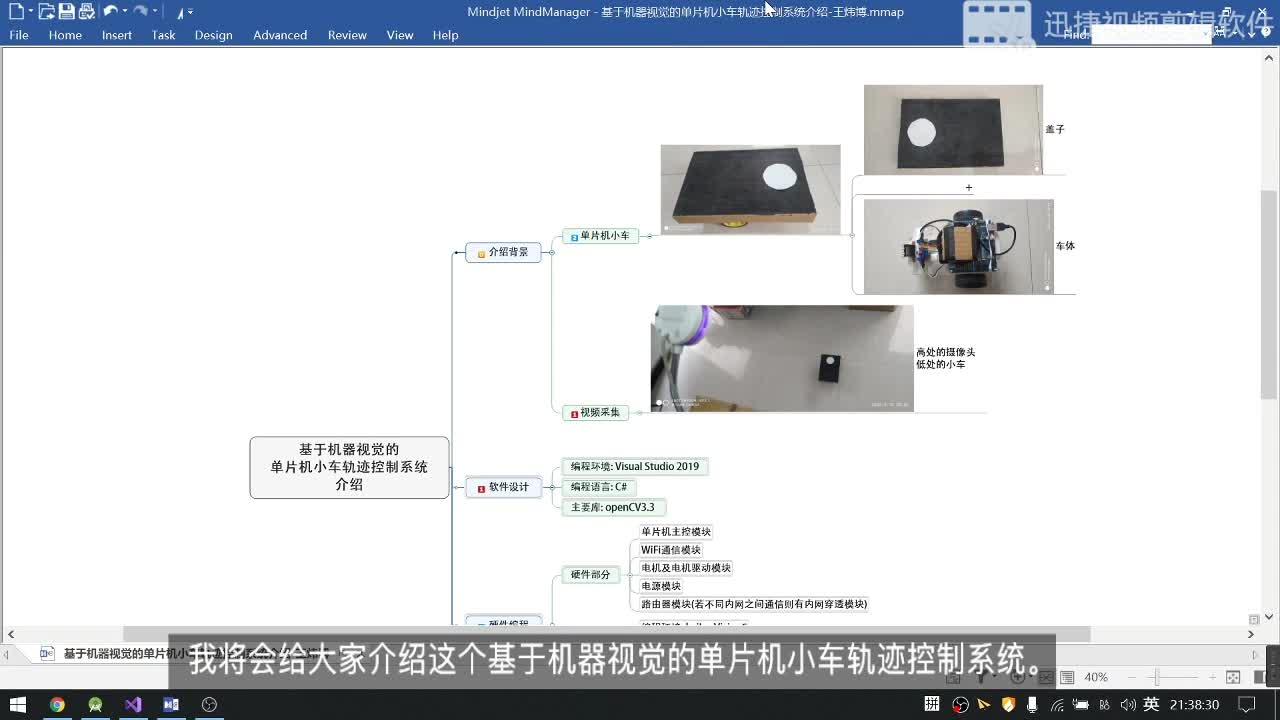Select the 单片机主控模块 topic
The height and width of the screenshot is (720, 1280).
click(676, 532)
